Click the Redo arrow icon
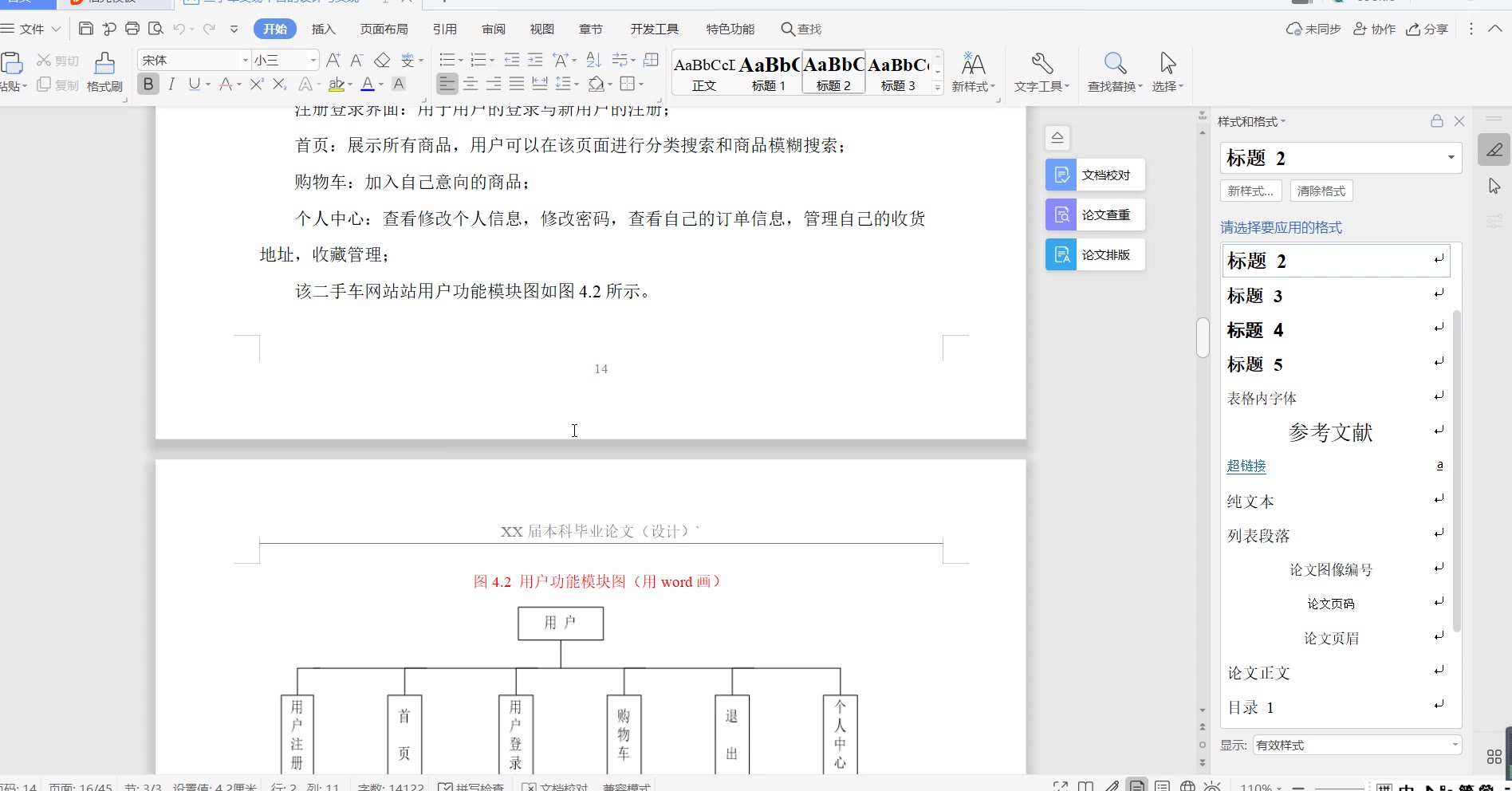Viewport: 1512px width, 791px height. [209, 29]
